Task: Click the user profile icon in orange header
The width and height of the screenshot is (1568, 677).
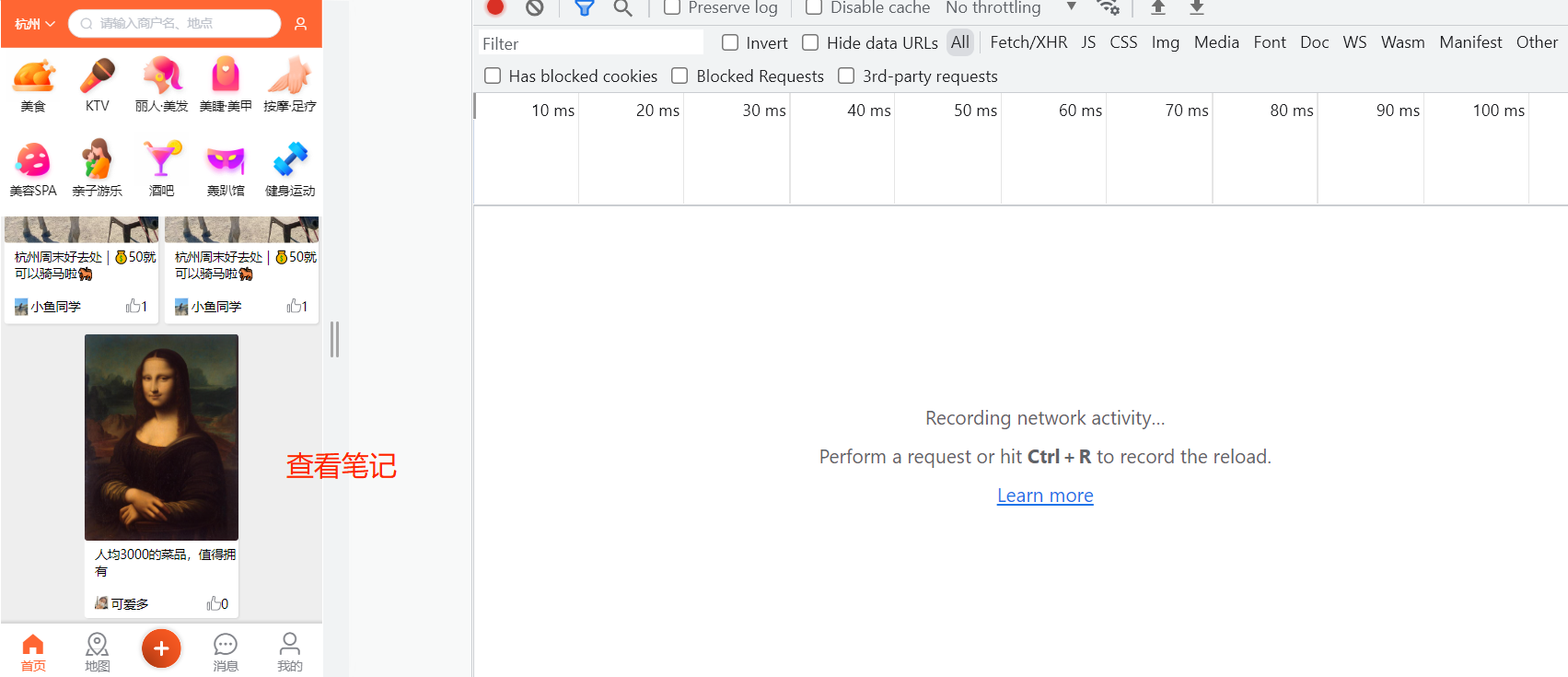Action: point(300,24)
